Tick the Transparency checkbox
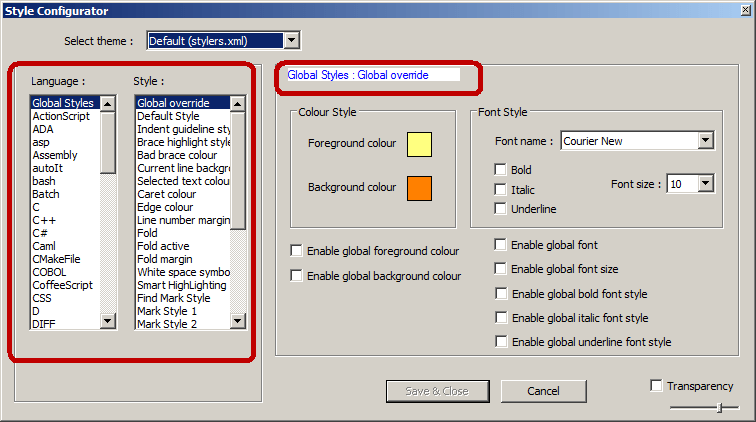Viewport: 756px width, 422px height. click(656, 385)
